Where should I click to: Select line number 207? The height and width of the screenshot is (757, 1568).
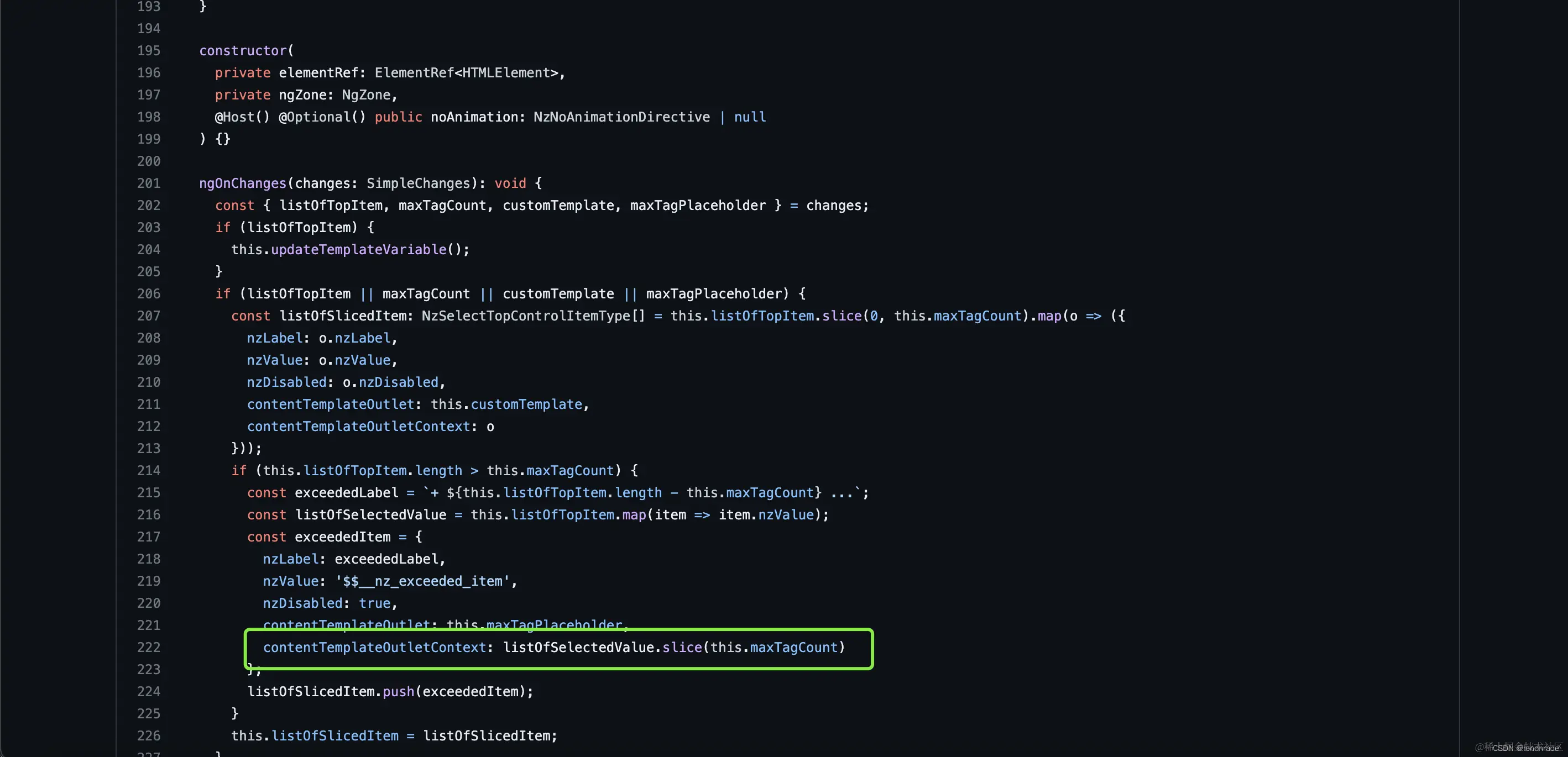coord(149,316)
